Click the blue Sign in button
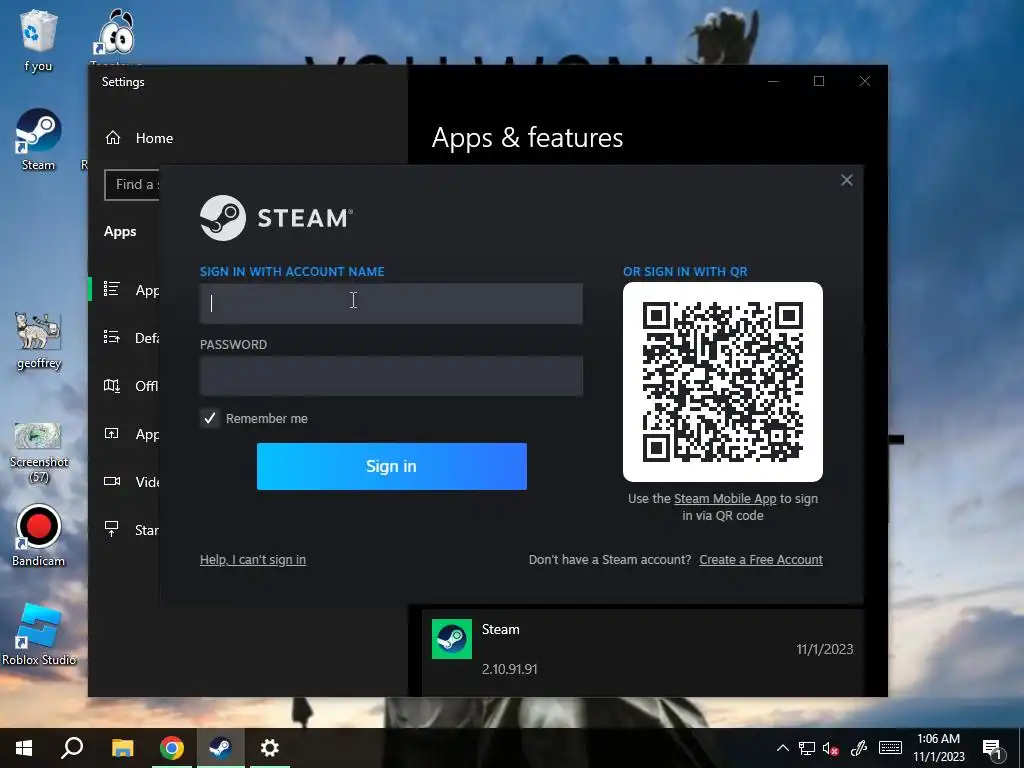 392,466
